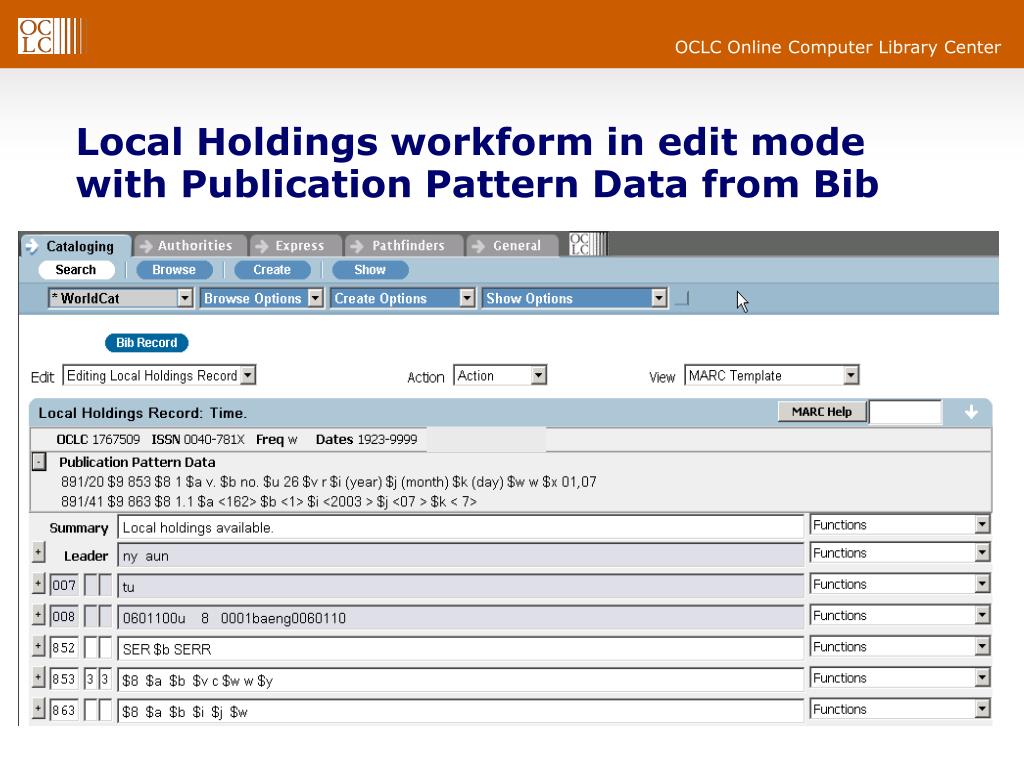Screen dimensions: 1024x768
Task: Open the Show Options dropdown
Action: point(575,298)
